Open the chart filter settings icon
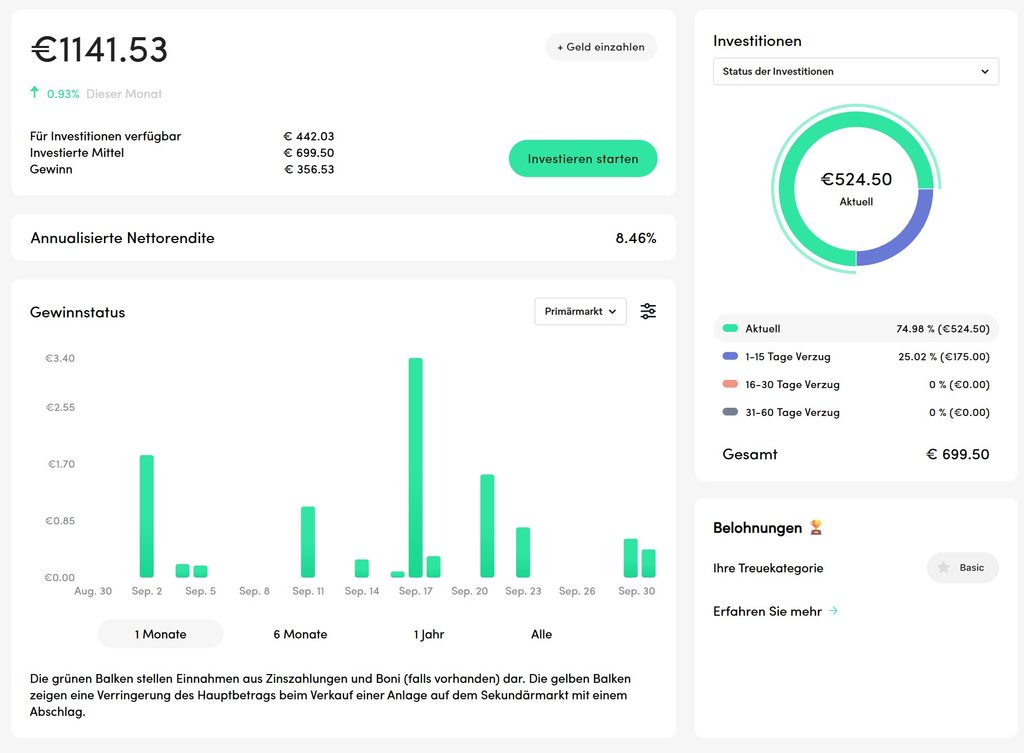 tap(648, 312)
